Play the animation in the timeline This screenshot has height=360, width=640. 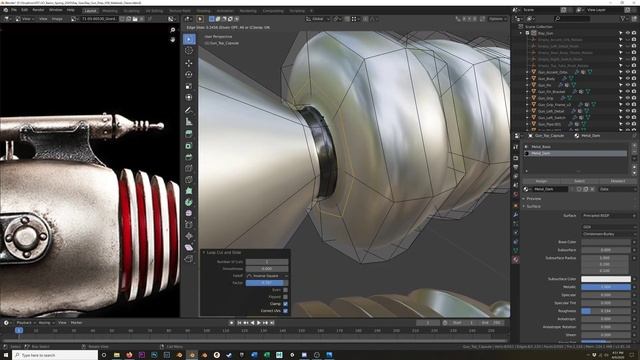259,323
